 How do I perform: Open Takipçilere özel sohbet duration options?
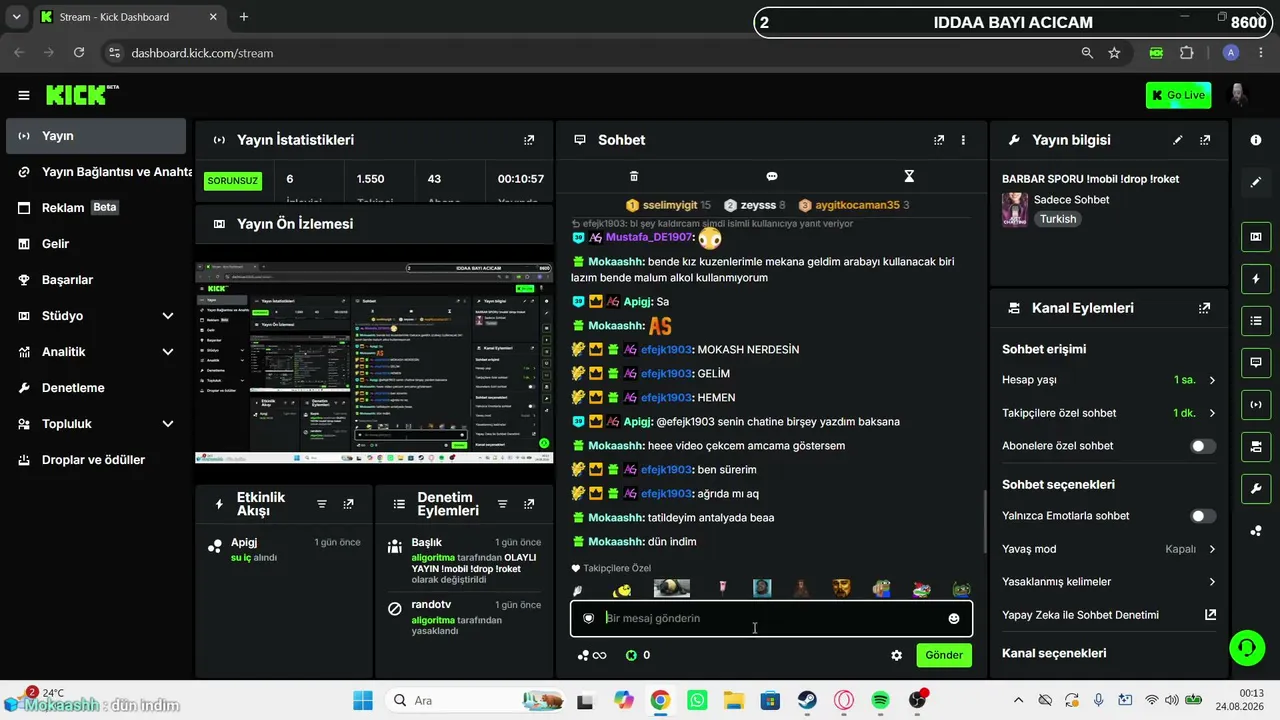click(x=1109, y=413)
